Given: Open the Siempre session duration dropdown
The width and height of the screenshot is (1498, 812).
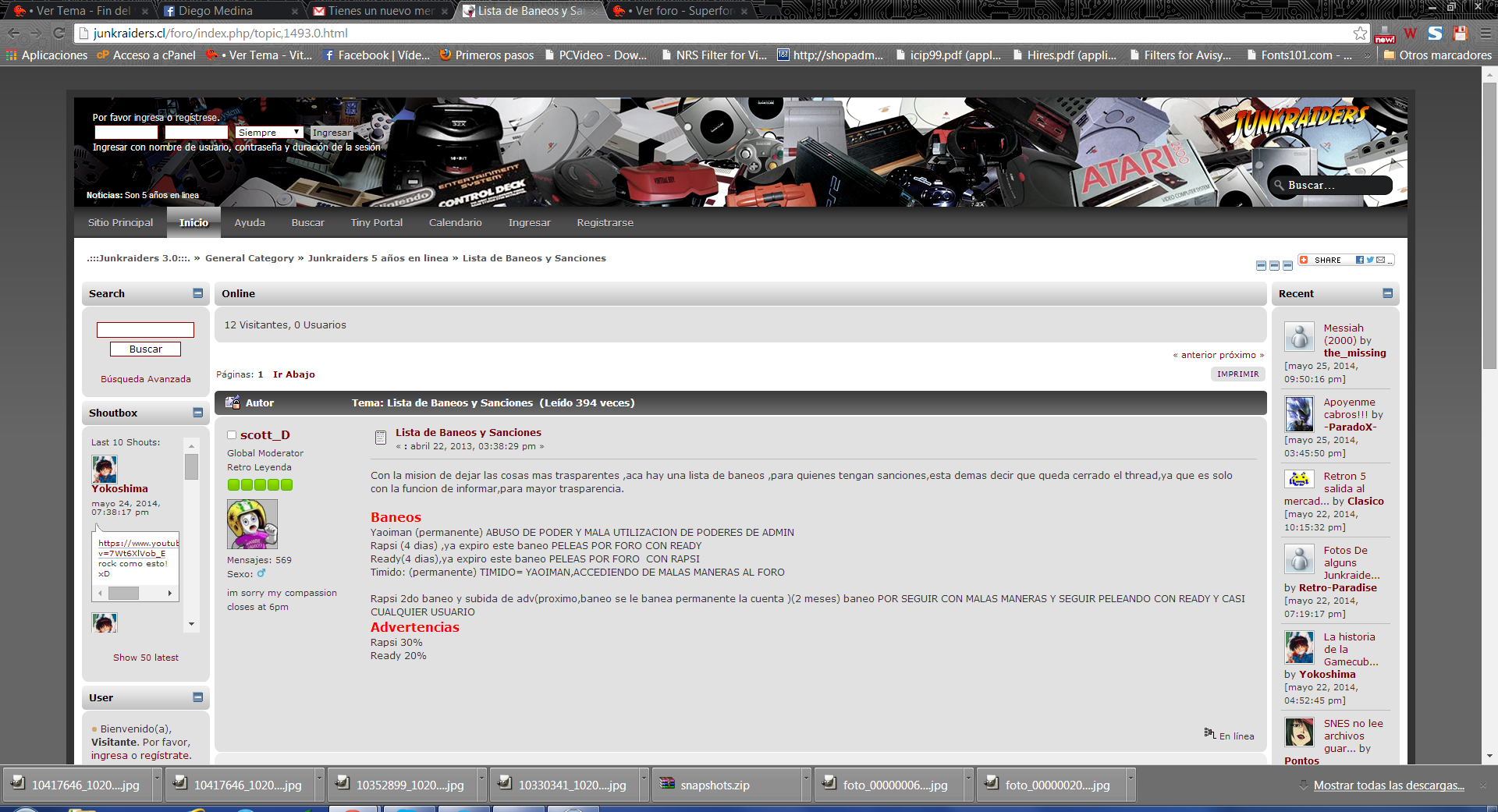Looking at the screenshot, I should click(x=268, y=133).
